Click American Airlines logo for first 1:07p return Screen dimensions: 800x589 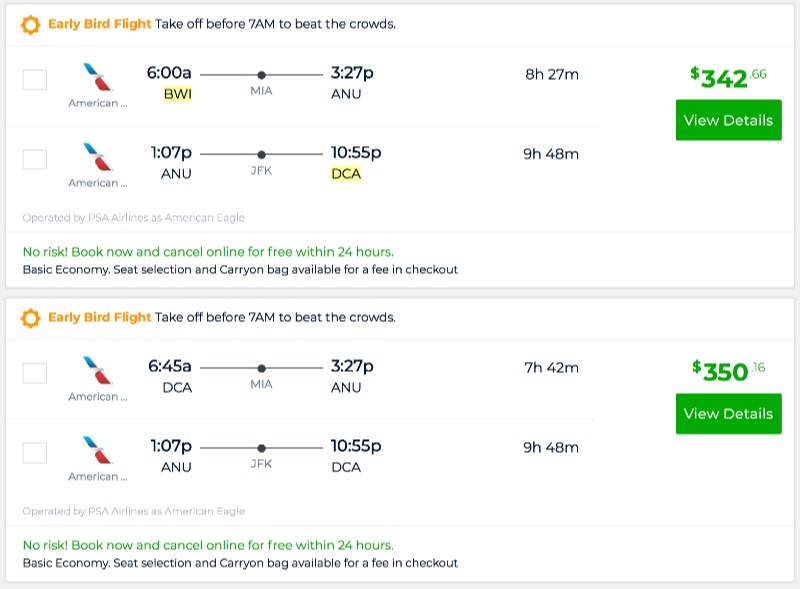(98, 156)
